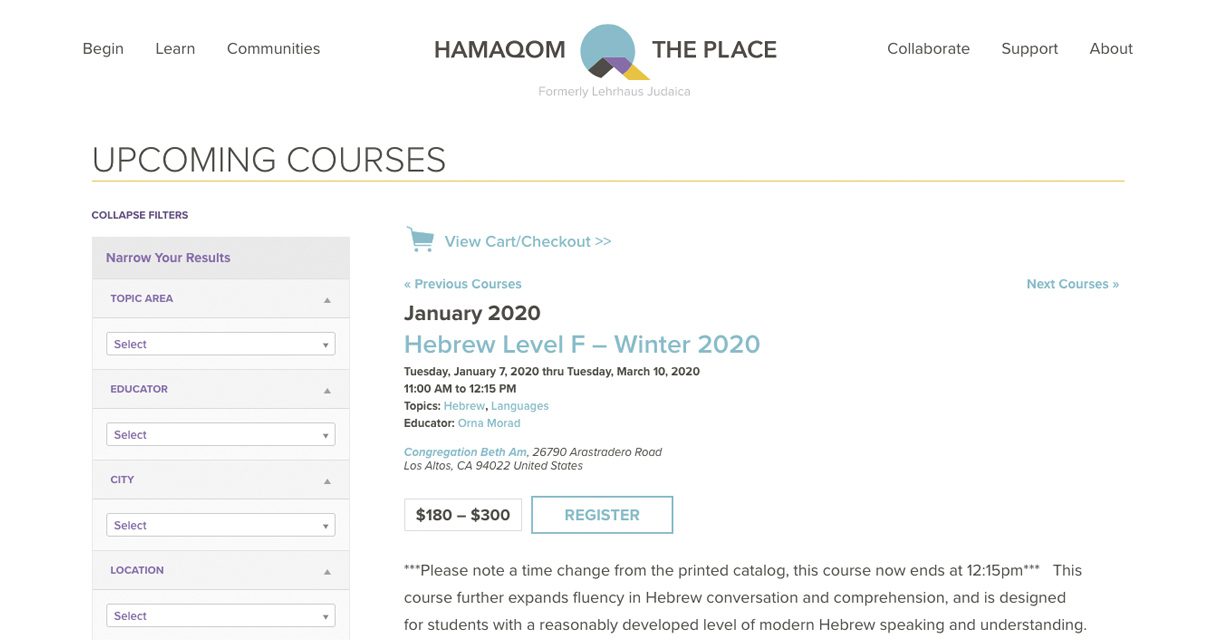This screenshot has width=1212, height=640.
Task: Click the shopping cart icon
Action: (420, 240)
